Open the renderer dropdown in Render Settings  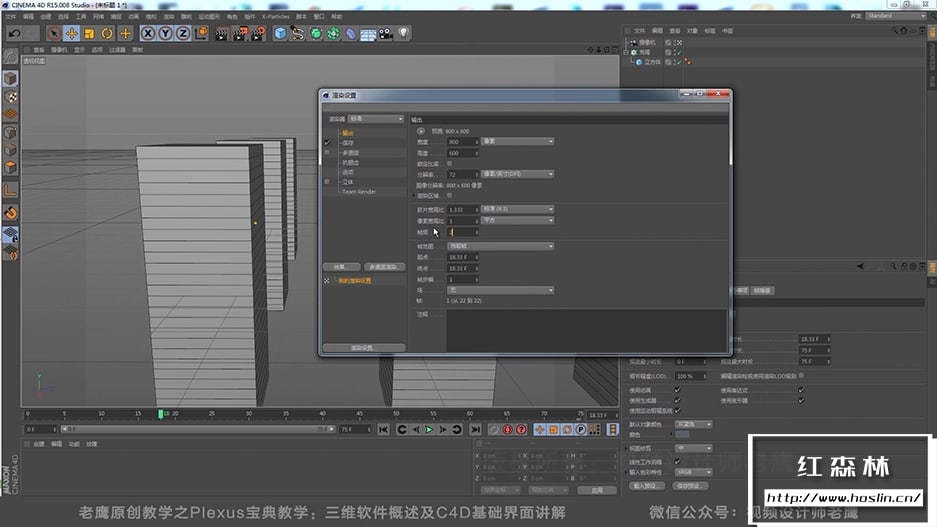(376, 119)
